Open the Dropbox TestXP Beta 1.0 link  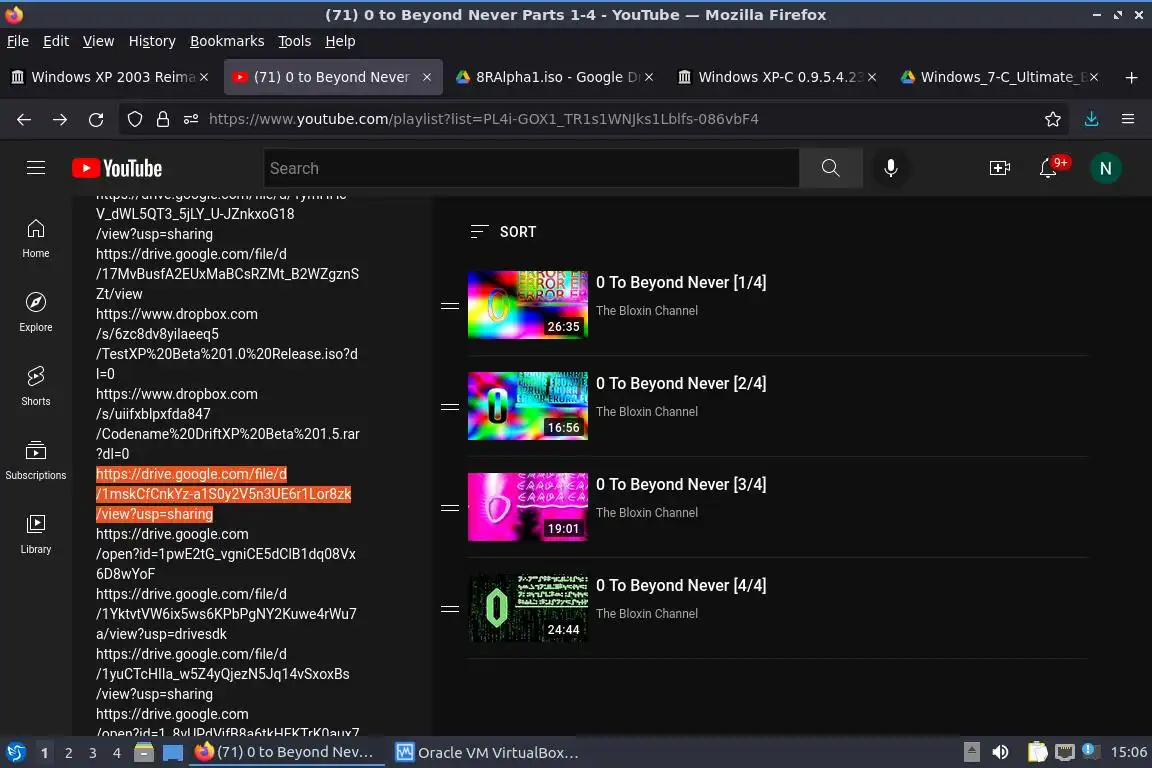coord(226,344)
